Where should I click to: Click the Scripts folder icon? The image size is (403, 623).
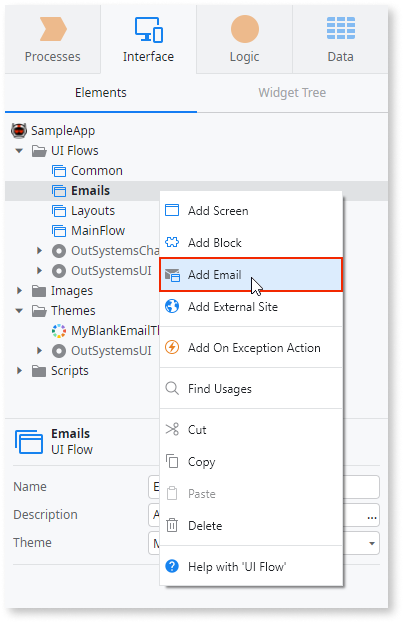tap(39, 371)
